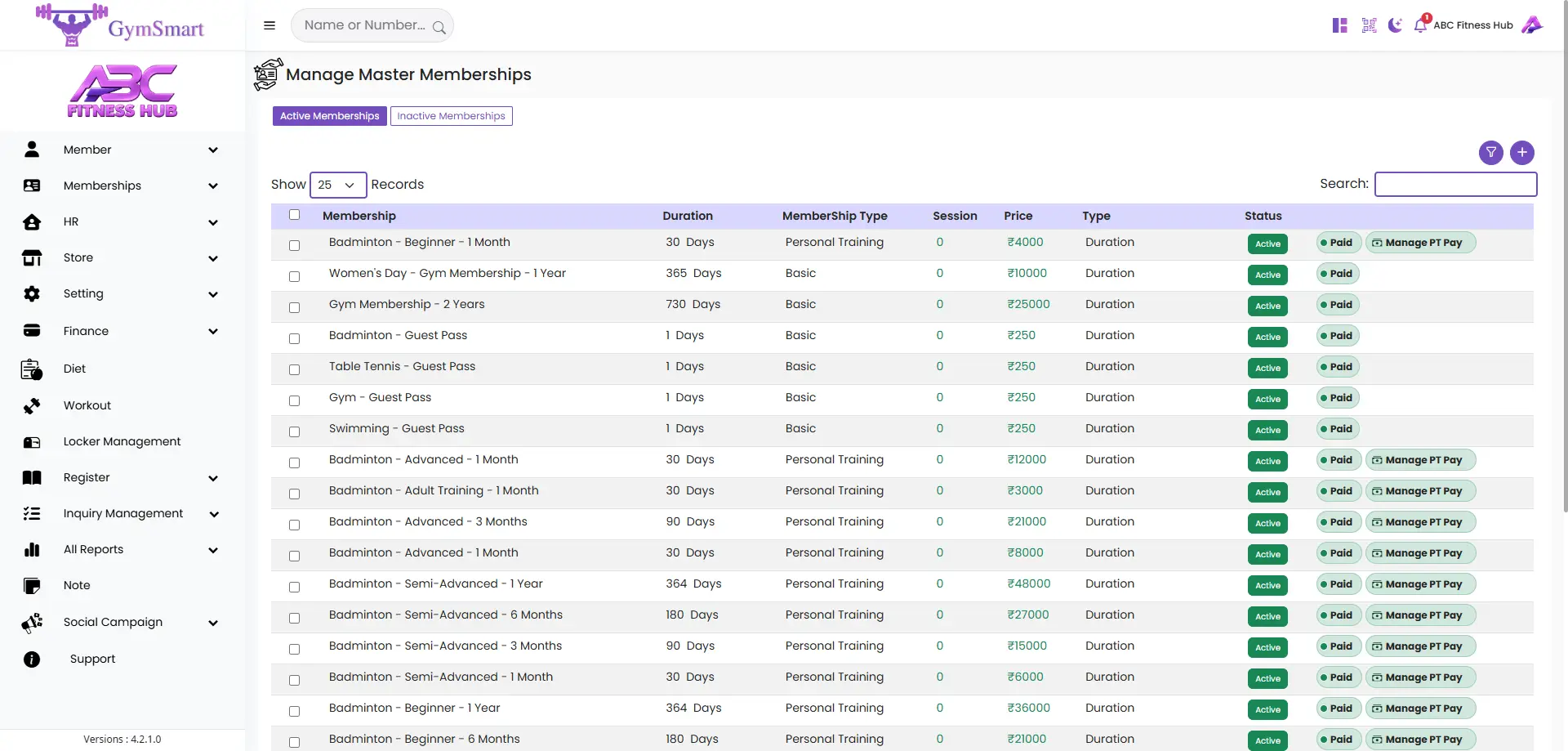Image resolution: width=1568 pixels, height=751 pixels.
Task: Check the Swimming - Guest Pass row
Action: (x=294, y=431)
